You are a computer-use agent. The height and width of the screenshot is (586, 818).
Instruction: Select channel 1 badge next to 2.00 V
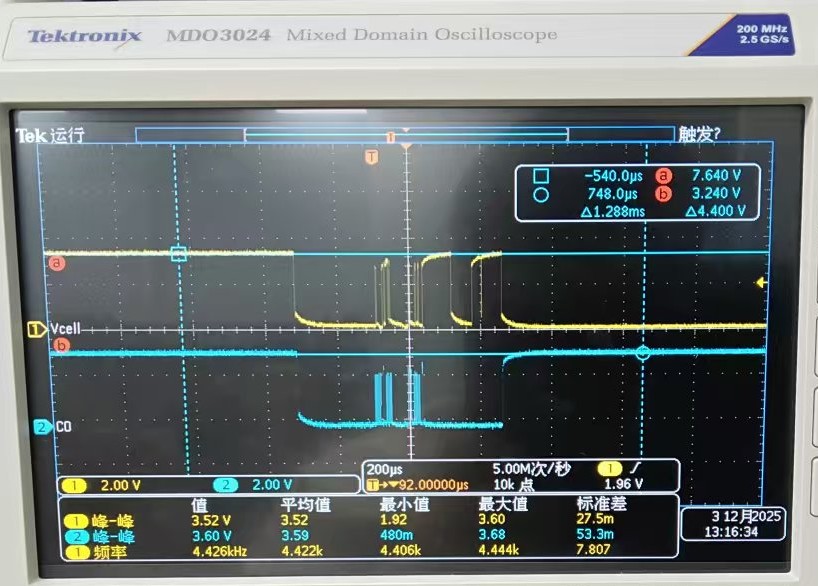[x=74, y=486]
